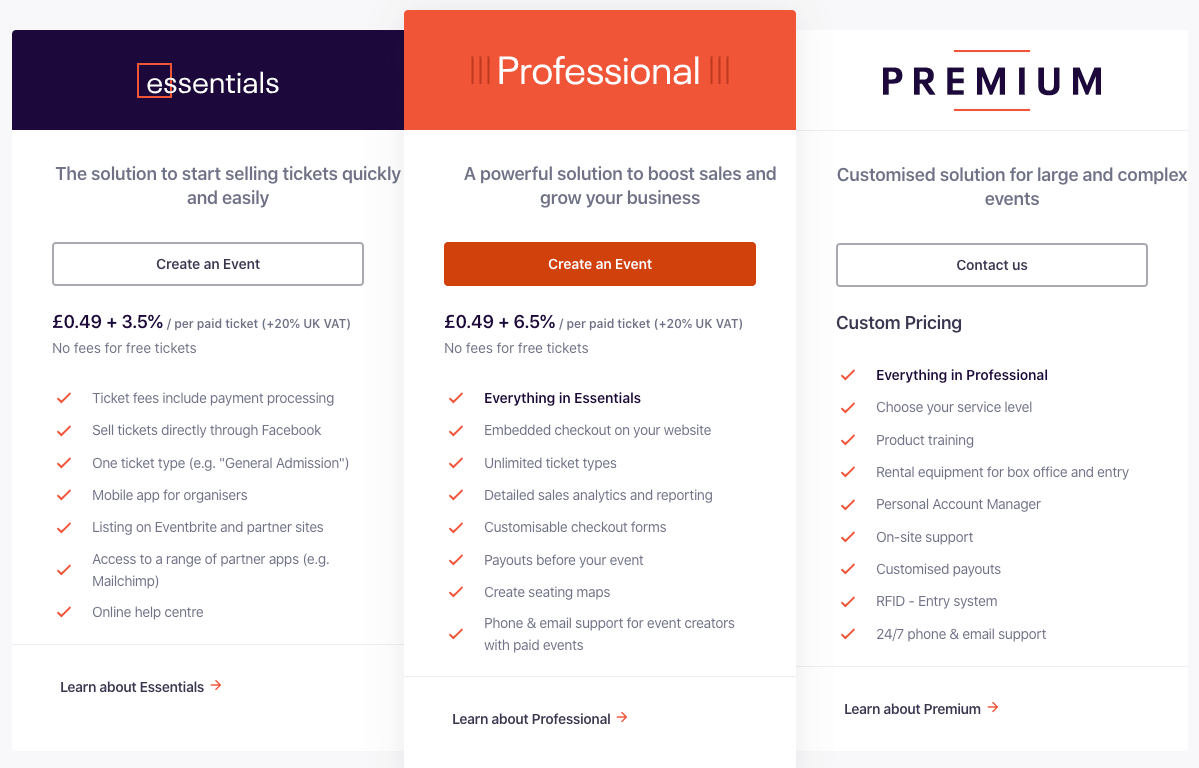Click arrow next to Learn about Professional
The height and width of the screenshot is (768, 1199).
pos(622,718)
